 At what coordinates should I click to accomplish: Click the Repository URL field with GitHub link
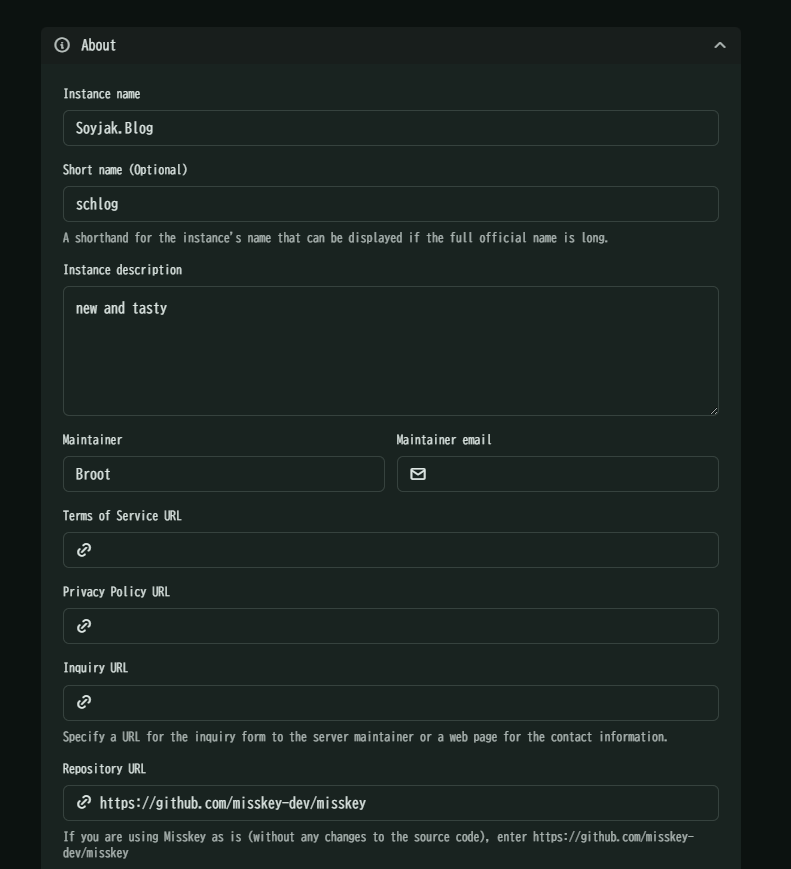(x=391, y=802)
